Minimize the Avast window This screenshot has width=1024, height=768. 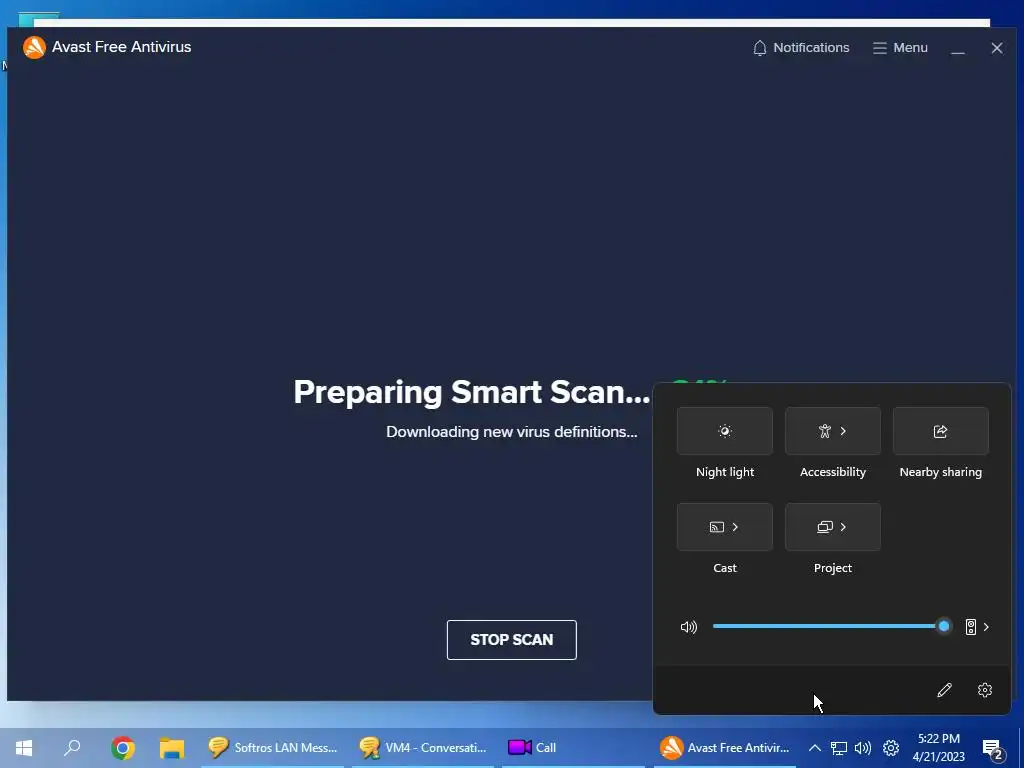point(957,48)
